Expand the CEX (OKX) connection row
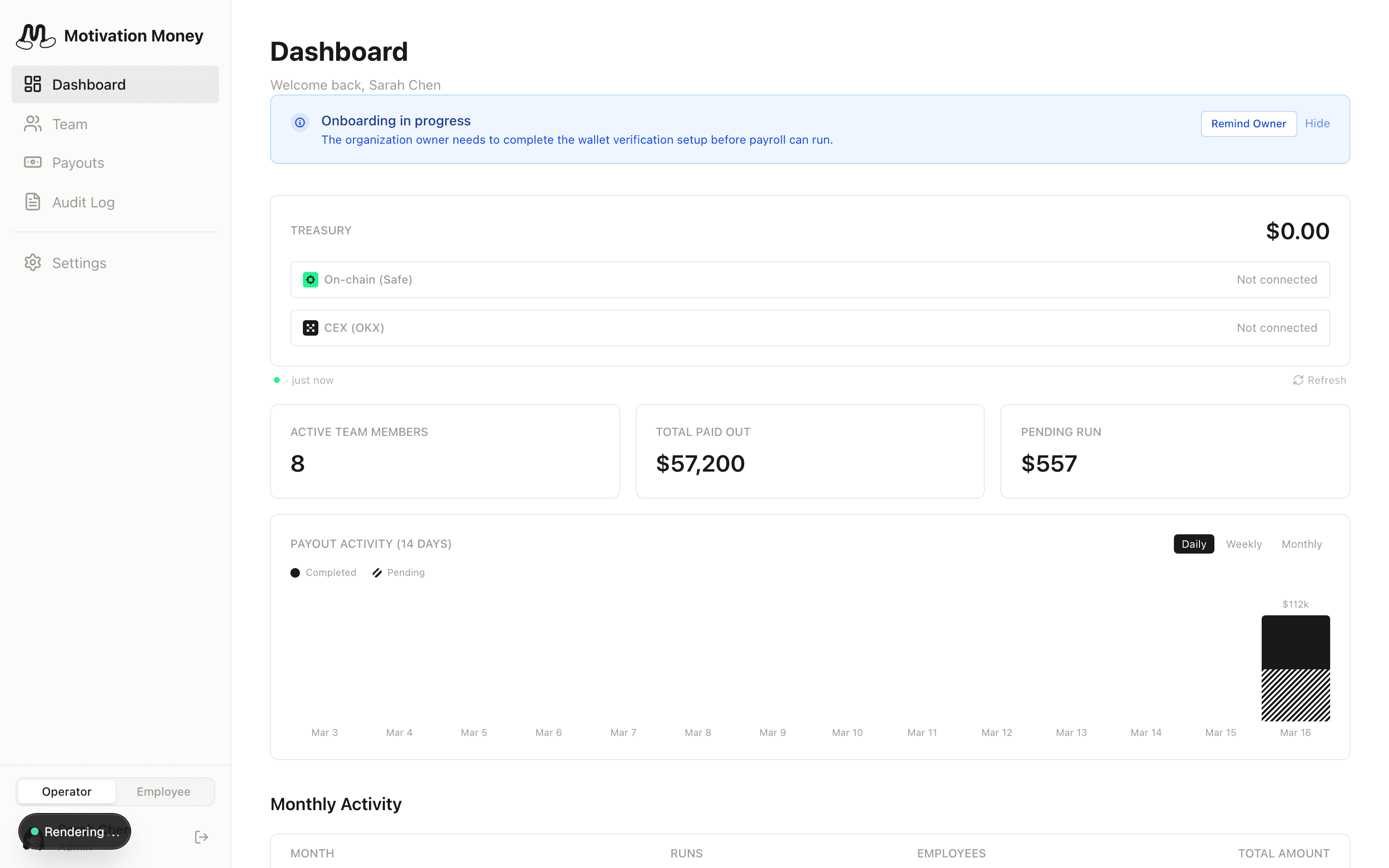1389x868 pixels. click(x=809, y=327)
